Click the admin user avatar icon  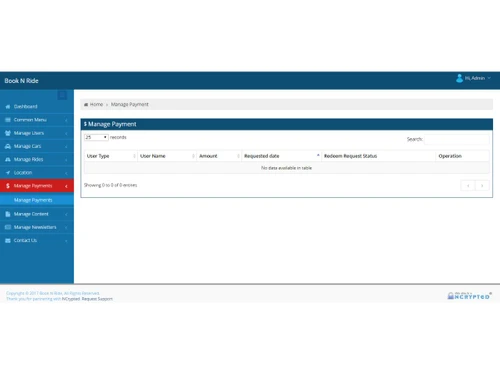click(459, 78)
